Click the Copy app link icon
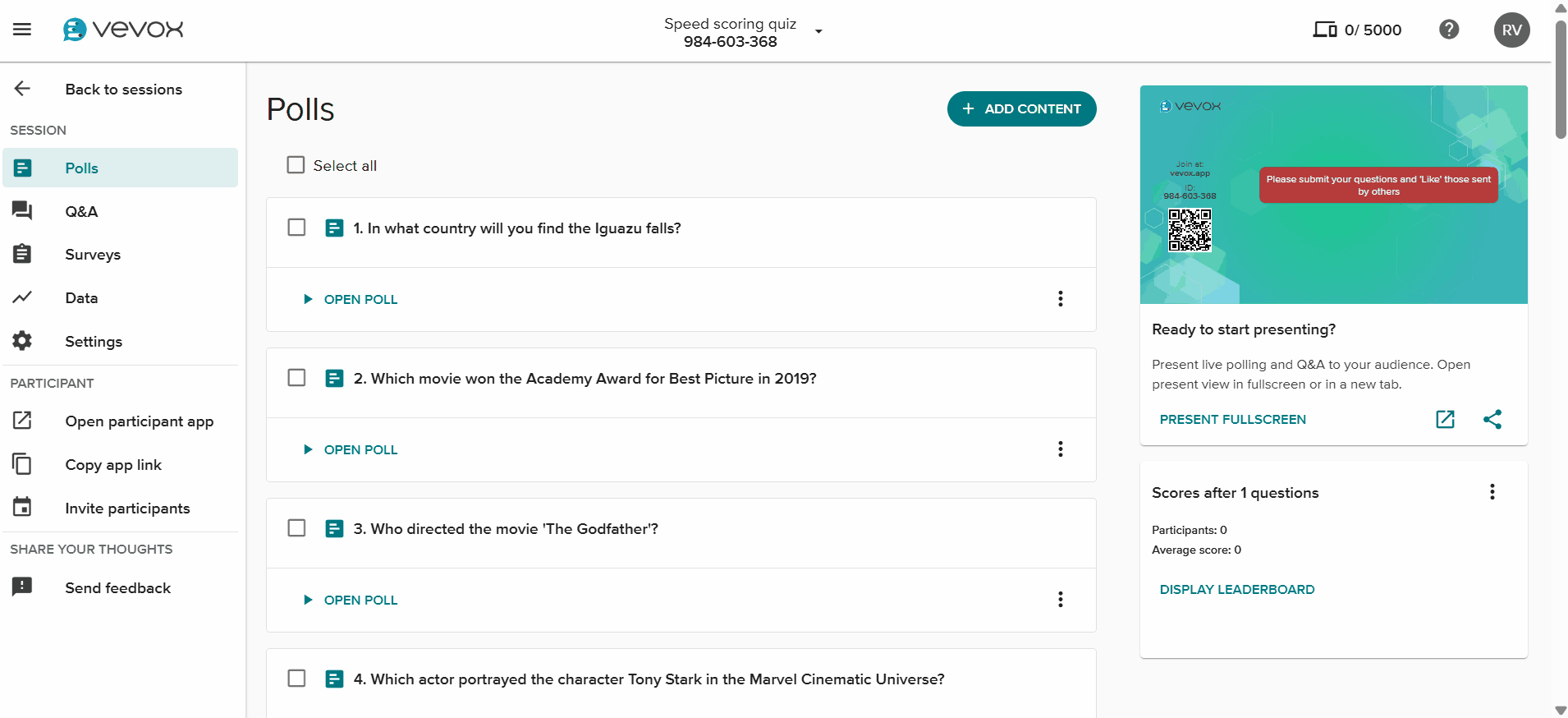Image resolution: width=1568 pixels, height=718 pixels. (22, 464)
